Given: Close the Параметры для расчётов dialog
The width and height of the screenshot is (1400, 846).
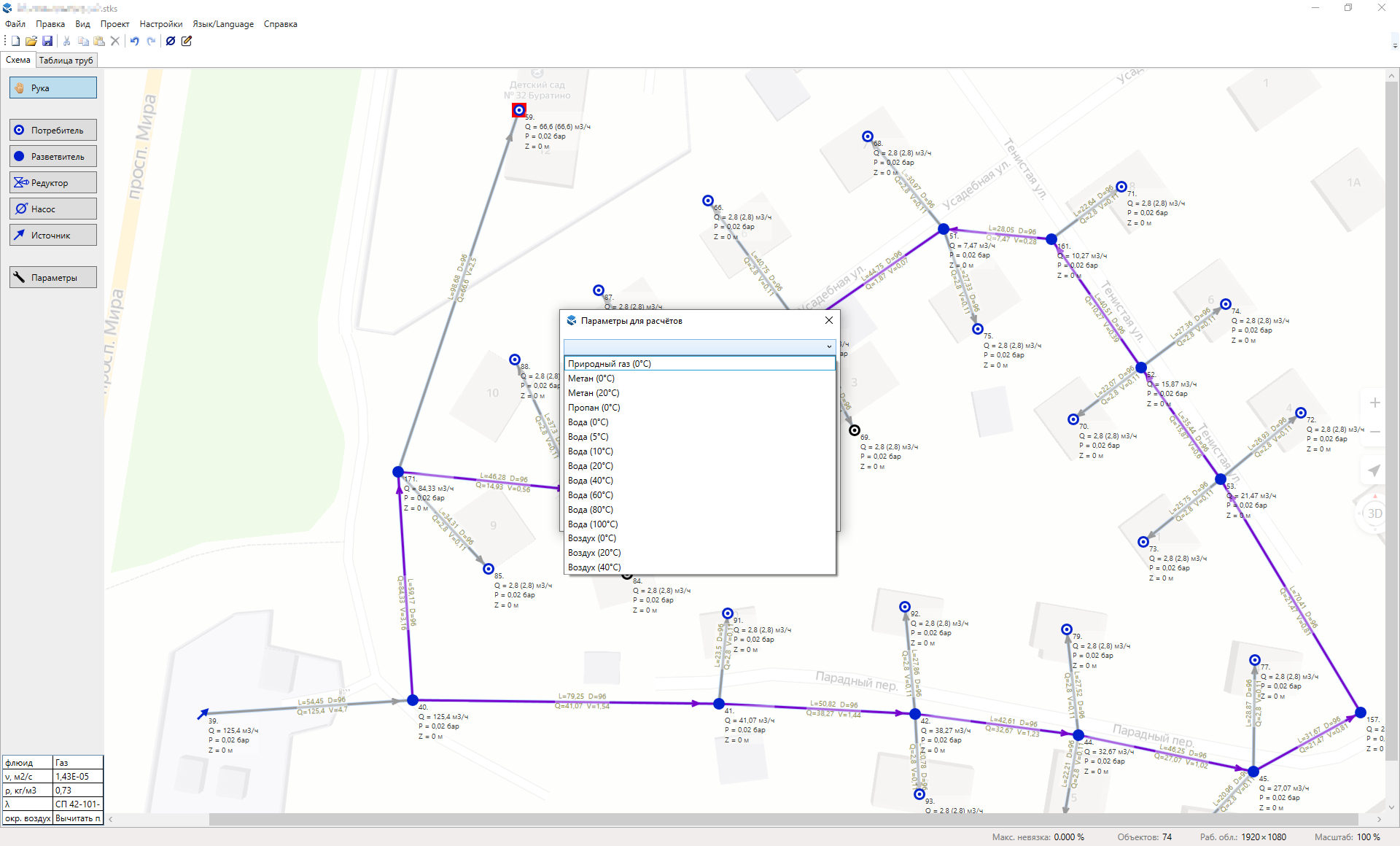Looking at the screenshot, I should (x=829, y=321).
